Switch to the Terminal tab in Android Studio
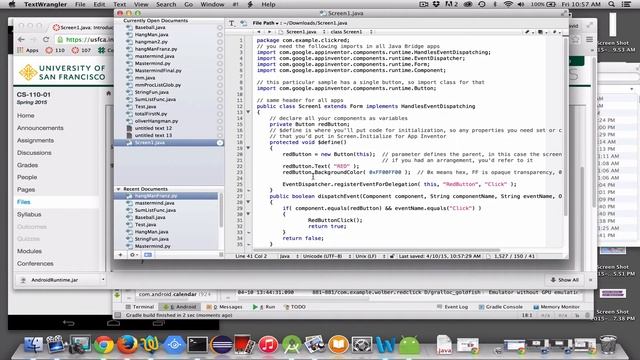 coord(140,307)
